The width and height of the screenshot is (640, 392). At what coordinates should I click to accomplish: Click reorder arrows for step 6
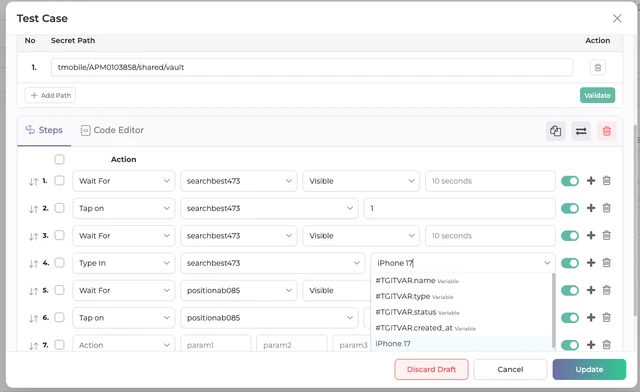tap(33, 318)
